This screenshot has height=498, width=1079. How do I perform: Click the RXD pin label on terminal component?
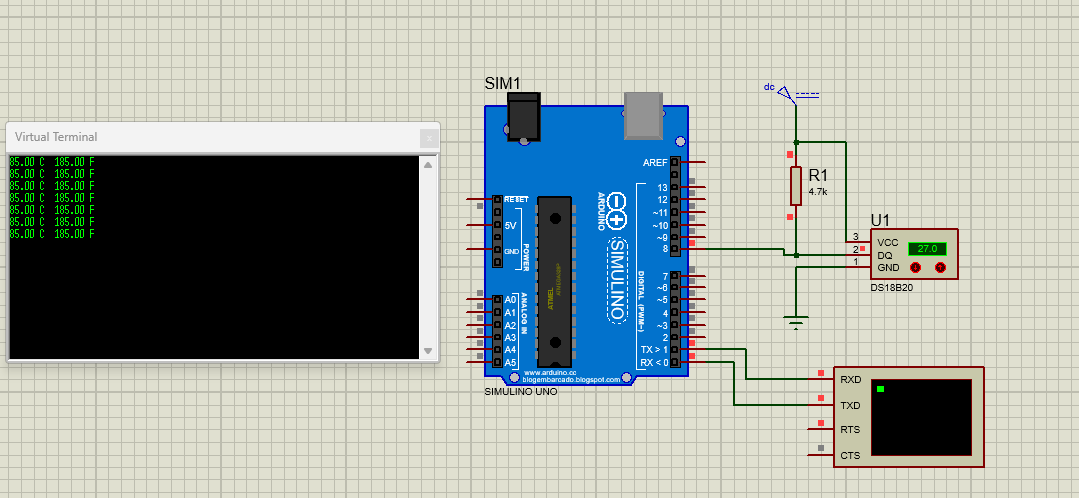[x=851, y=380]
